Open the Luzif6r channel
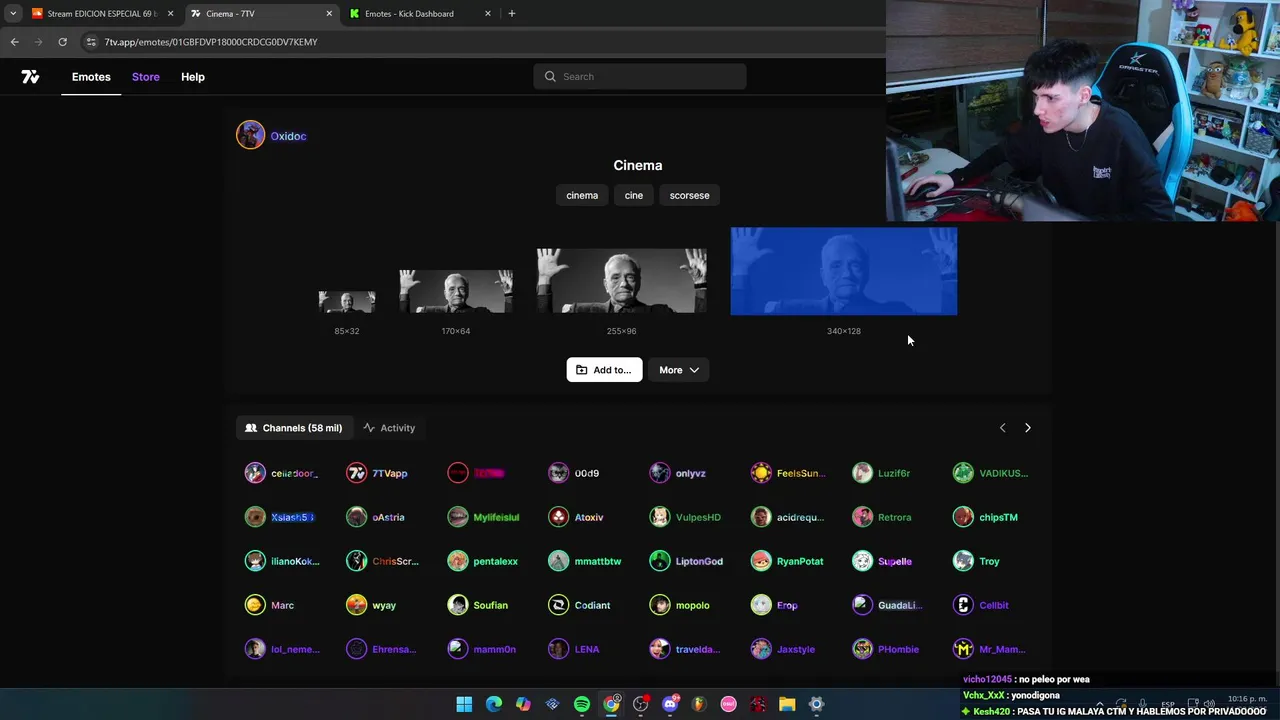 tap(882, 473)
